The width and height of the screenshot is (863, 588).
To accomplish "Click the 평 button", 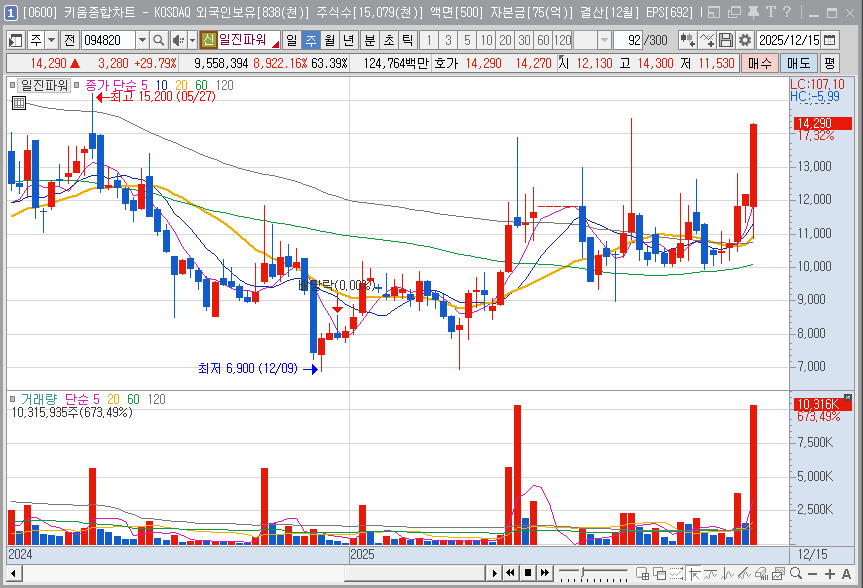I will click(x=829, y=63).
